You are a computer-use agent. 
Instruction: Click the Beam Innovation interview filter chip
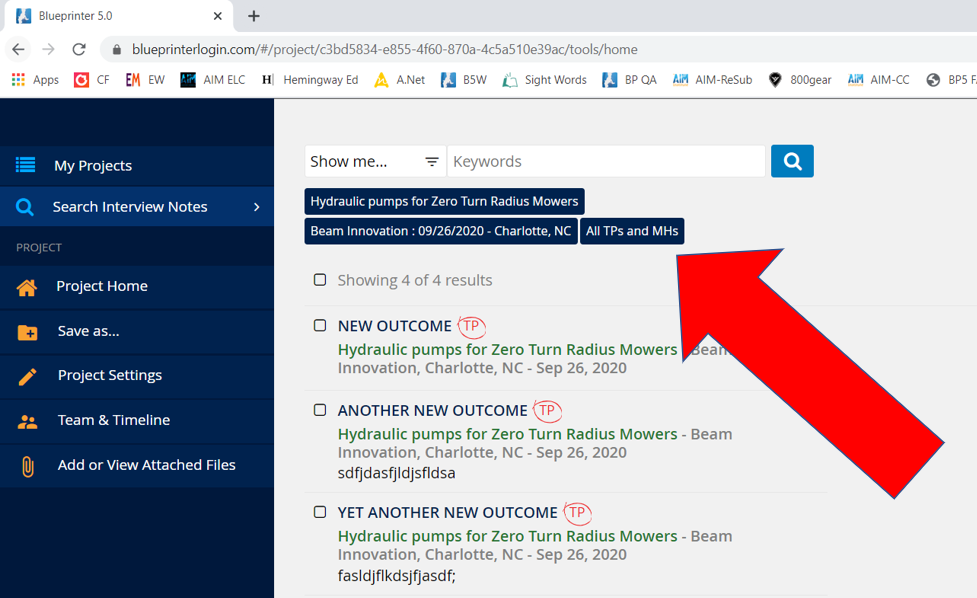tap(441, 231)
